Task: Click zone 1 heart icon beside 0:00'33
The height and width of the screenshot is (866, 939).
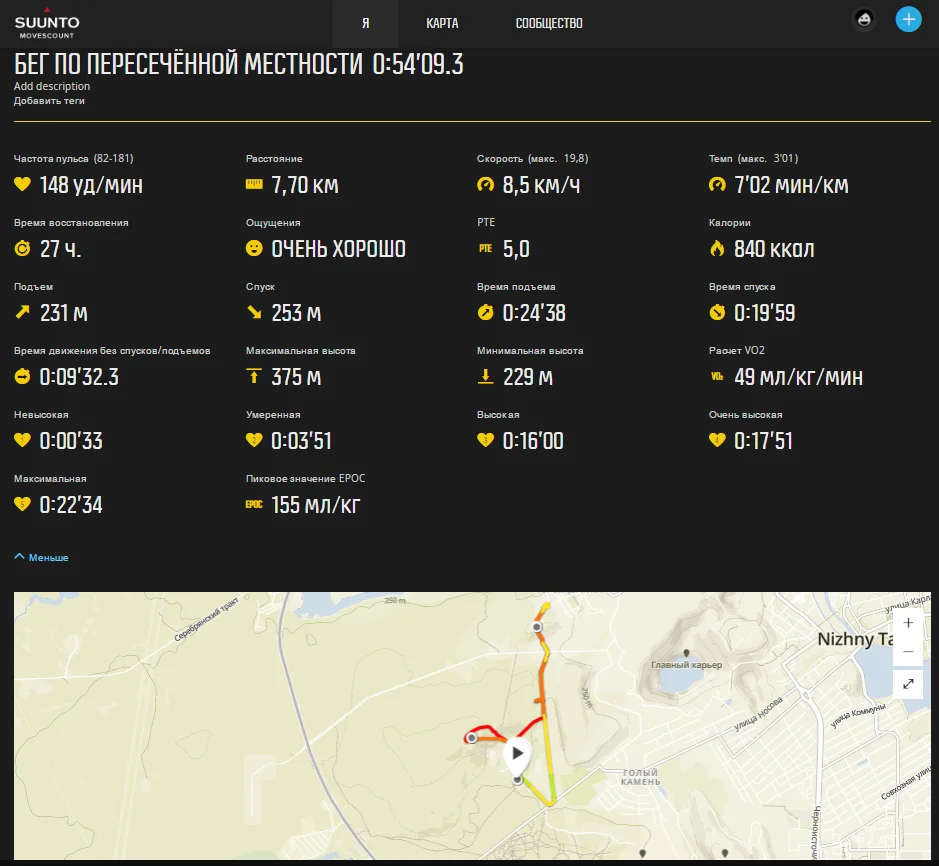Action: click(22, 440)
